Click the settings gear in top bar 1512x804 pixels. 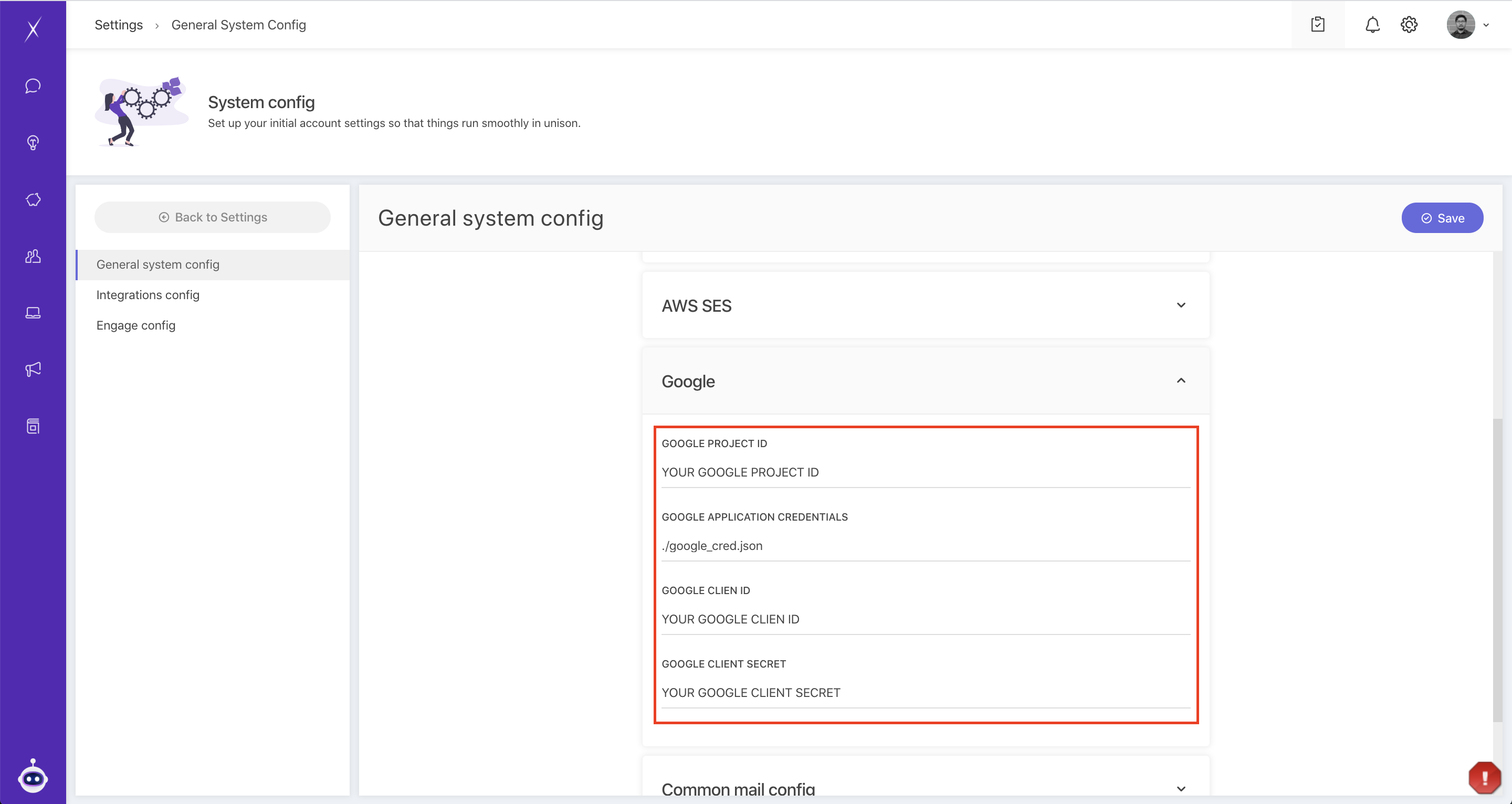tap(1409, 25)
